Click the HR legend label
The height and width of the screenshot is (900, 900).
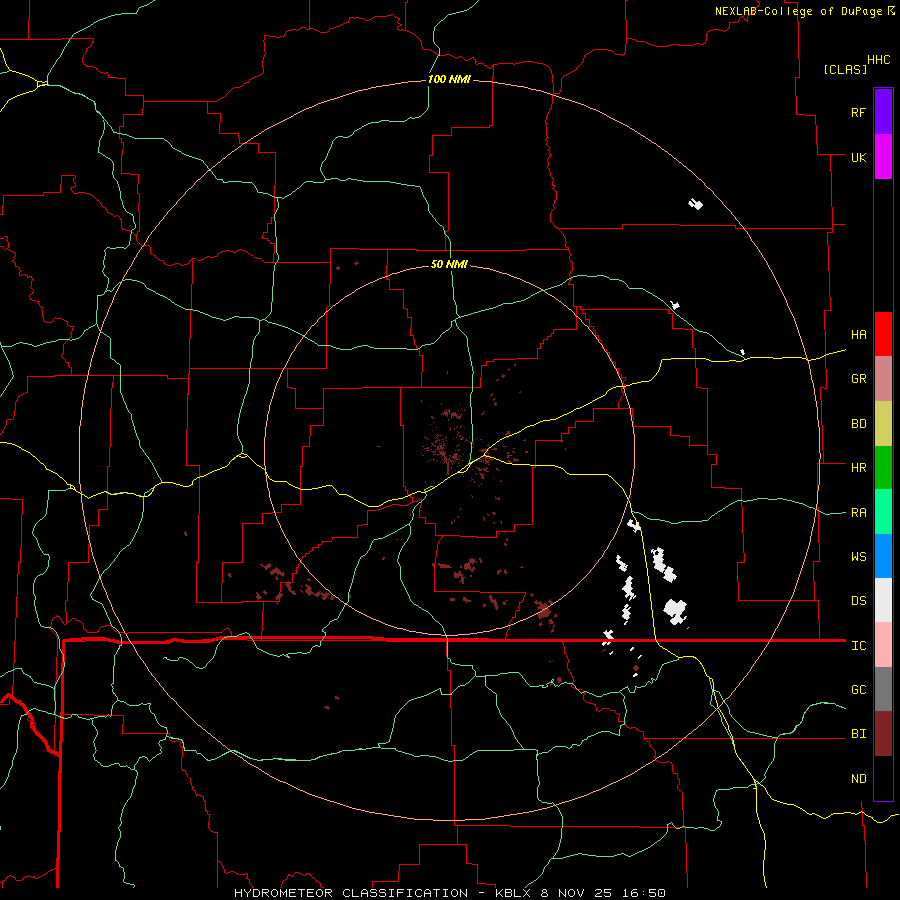pos(858,468)
